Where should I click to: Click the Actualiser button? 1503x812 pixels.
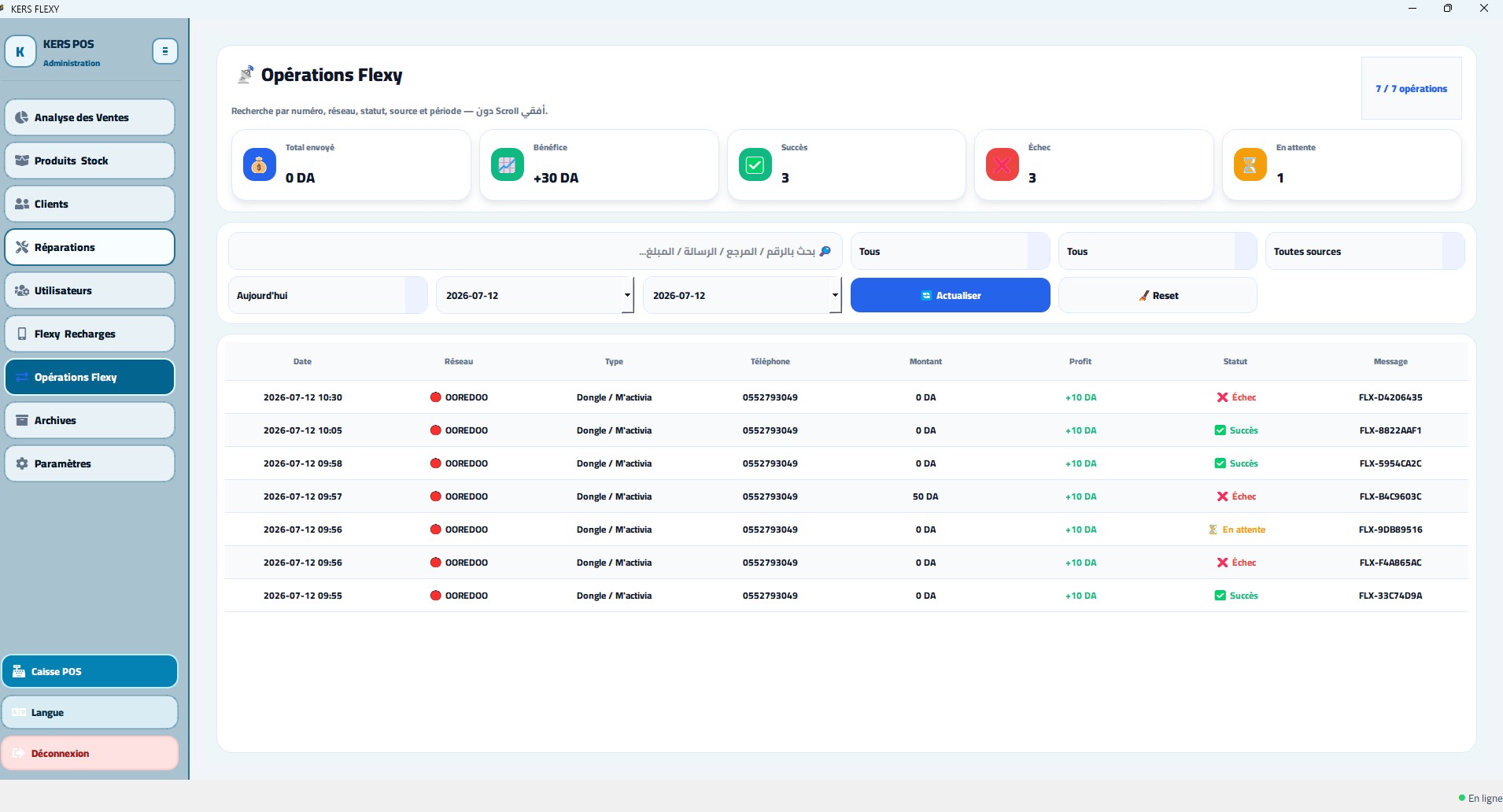tap(950, 295)
